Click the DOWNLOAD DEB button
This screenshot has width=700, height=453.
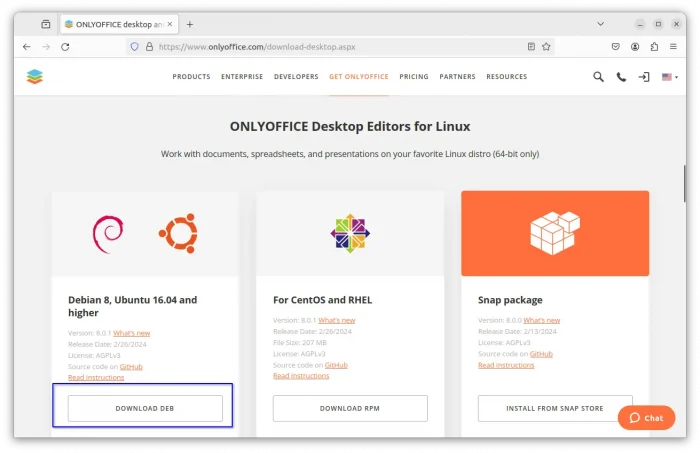(x=145, y=408)
